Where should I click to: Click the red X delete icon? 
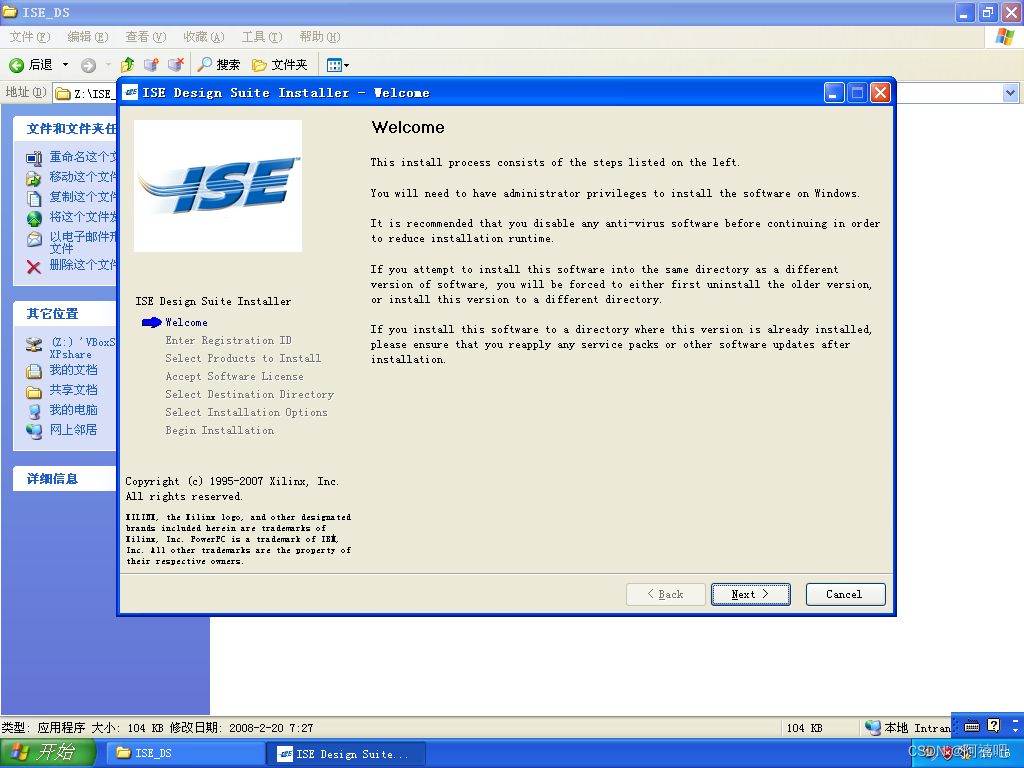tap(34, 266)
